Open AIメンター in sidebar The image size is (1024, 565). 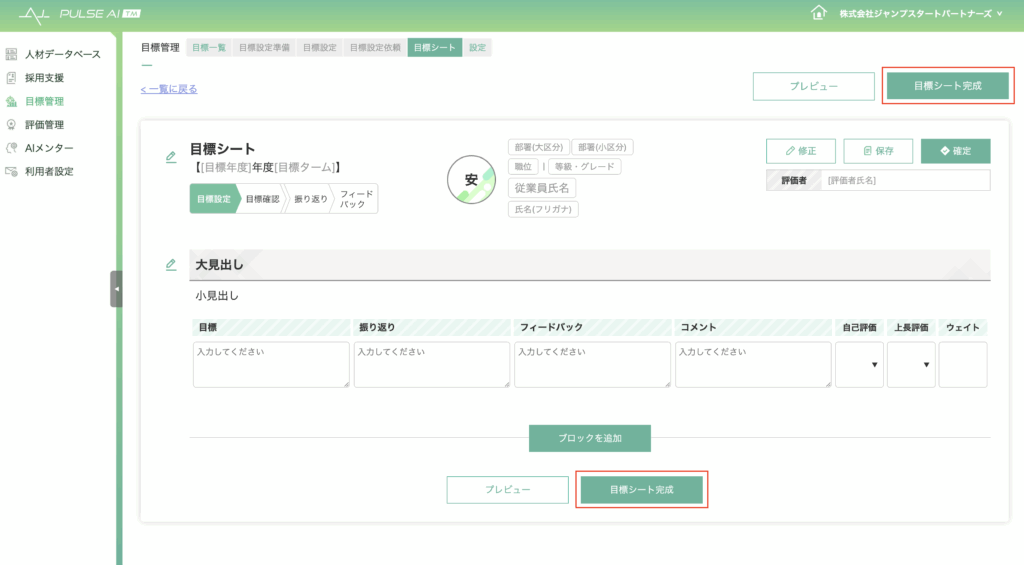48,148
